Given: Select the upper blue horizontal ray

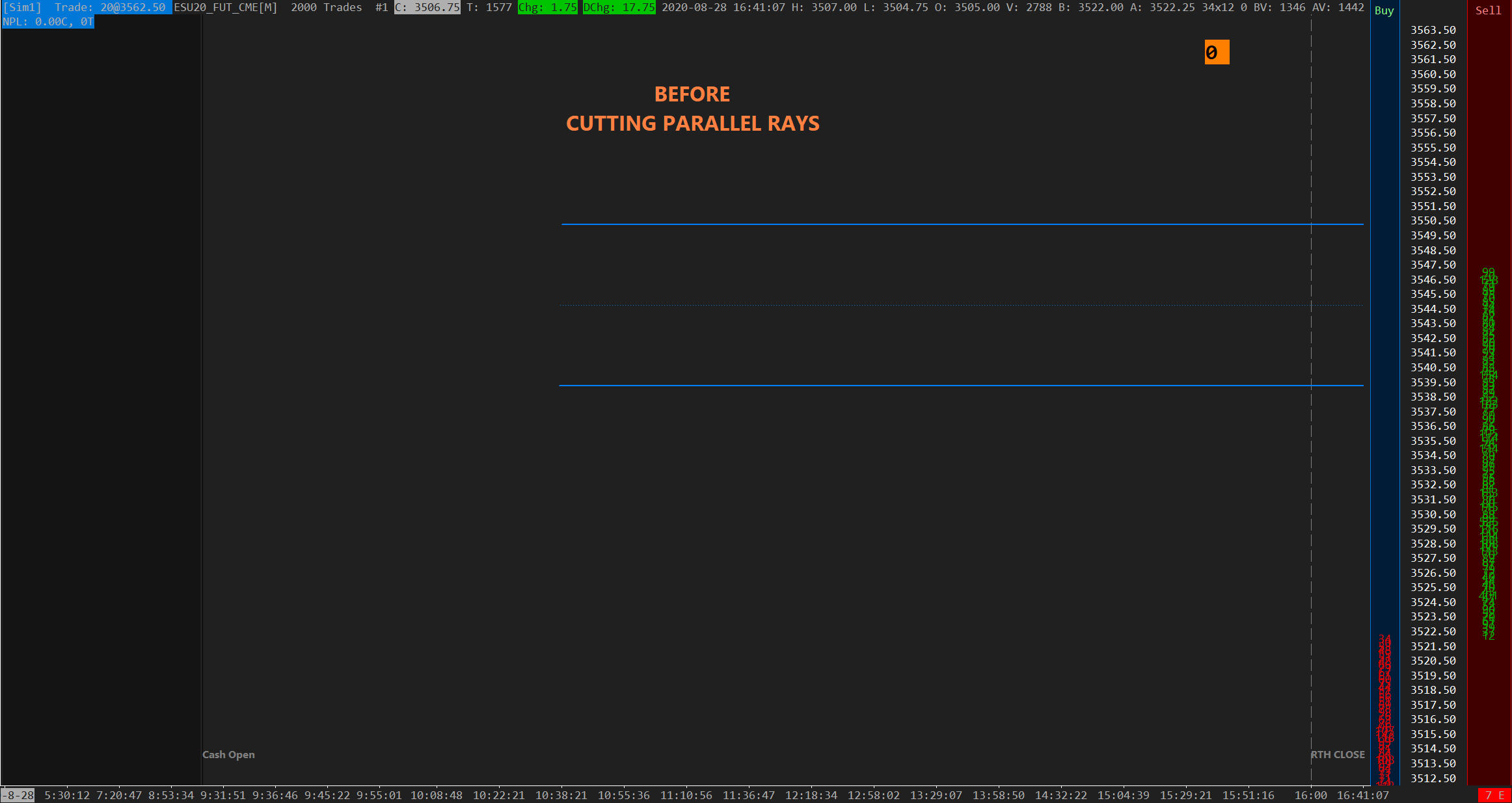Looking at the screenshot, I should (x=911, y=224).
